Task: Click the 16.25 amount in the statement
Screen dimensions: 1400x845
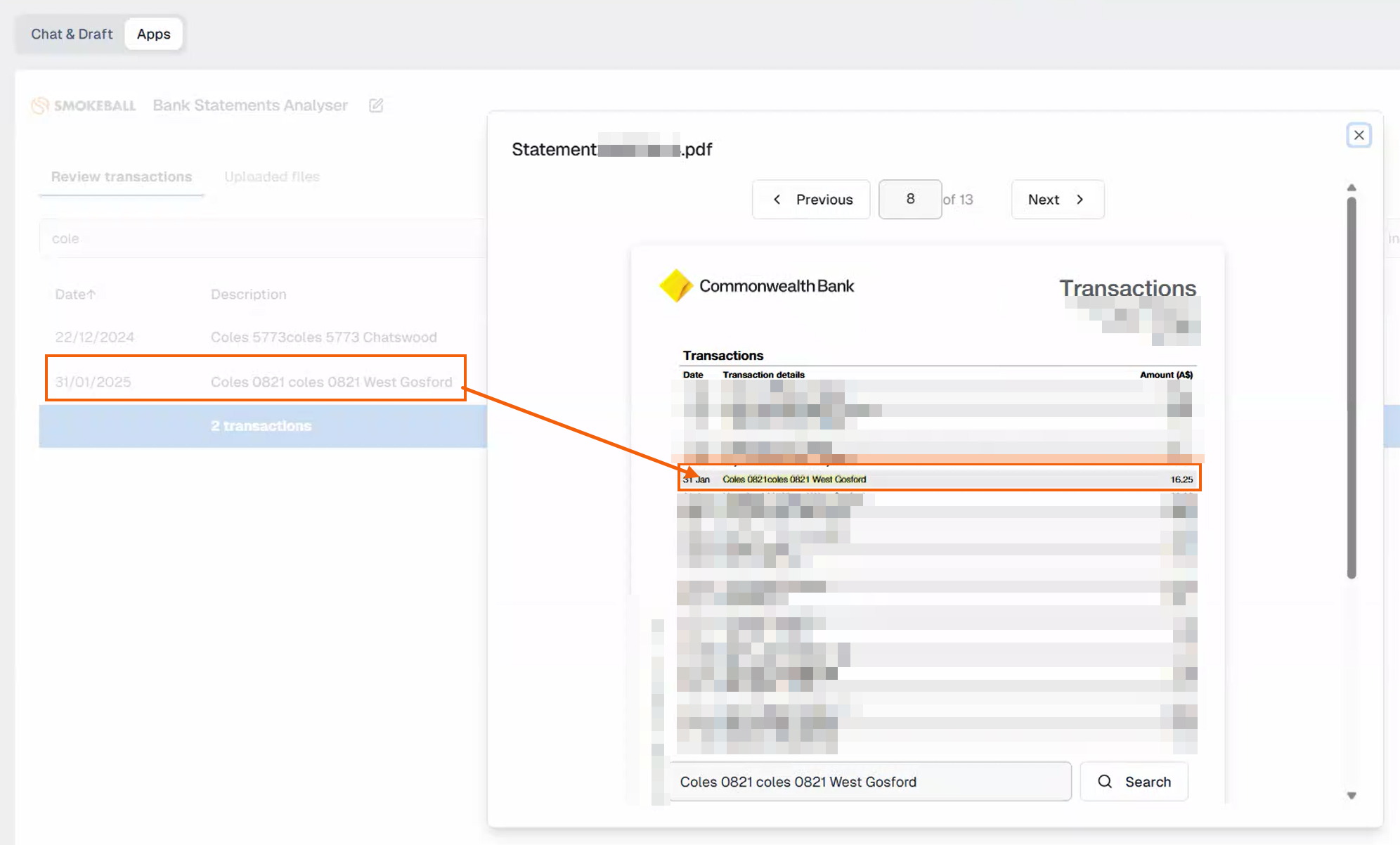Action: pyautogui.click(x=1181, y=479)
